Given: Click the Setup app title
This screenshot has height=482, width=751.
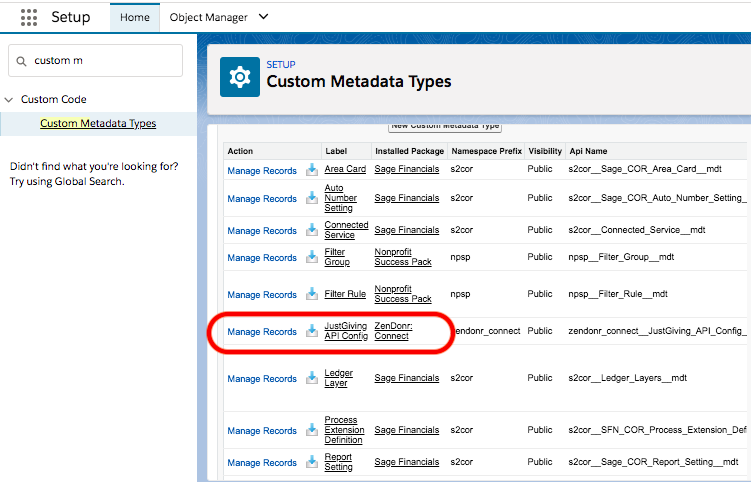Looking at the screenshot, I should [x=70, y=17].
